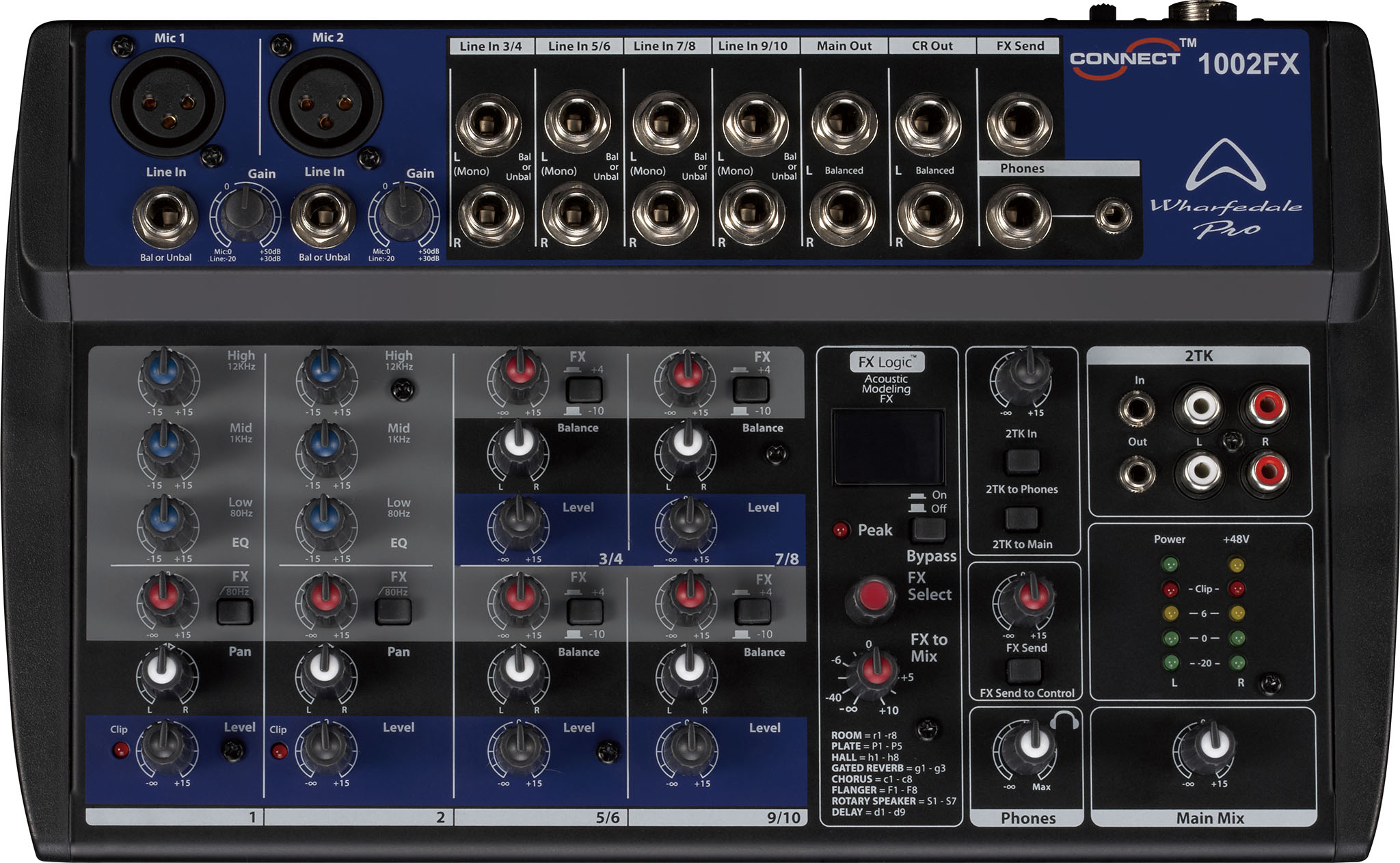Click the Line In 7/8 right jack

(x=666, y=215)
